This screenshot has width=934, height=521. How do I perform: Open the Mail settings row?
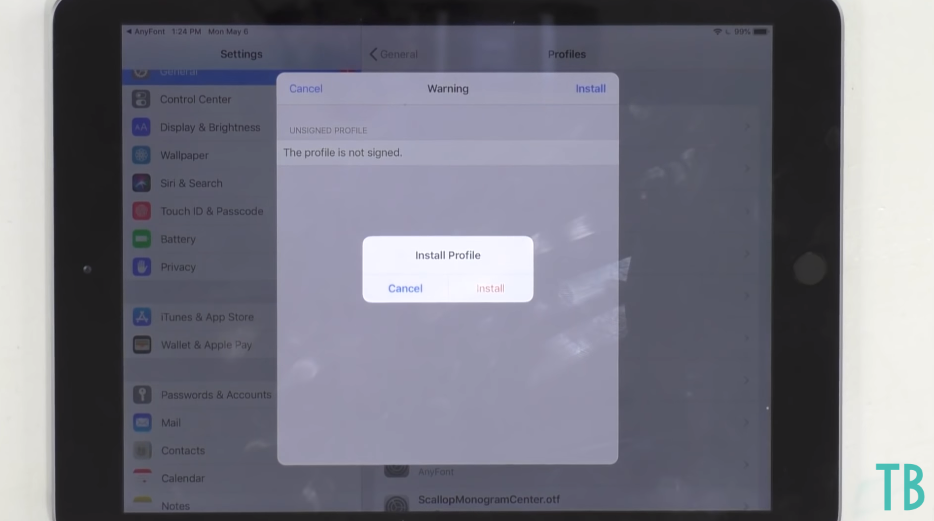[200, 422]
